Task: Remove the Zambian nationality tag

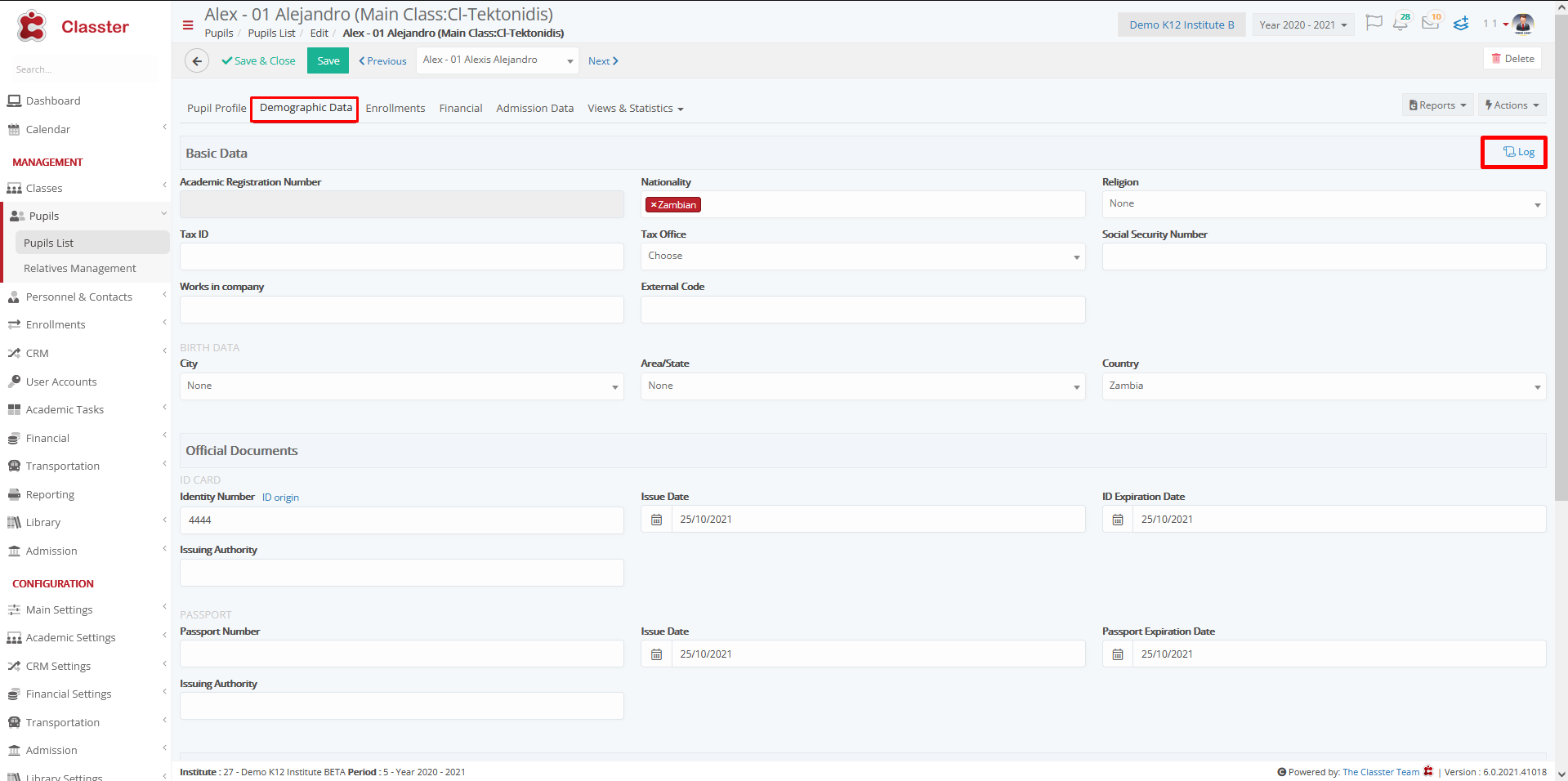Action: point(654,205)
